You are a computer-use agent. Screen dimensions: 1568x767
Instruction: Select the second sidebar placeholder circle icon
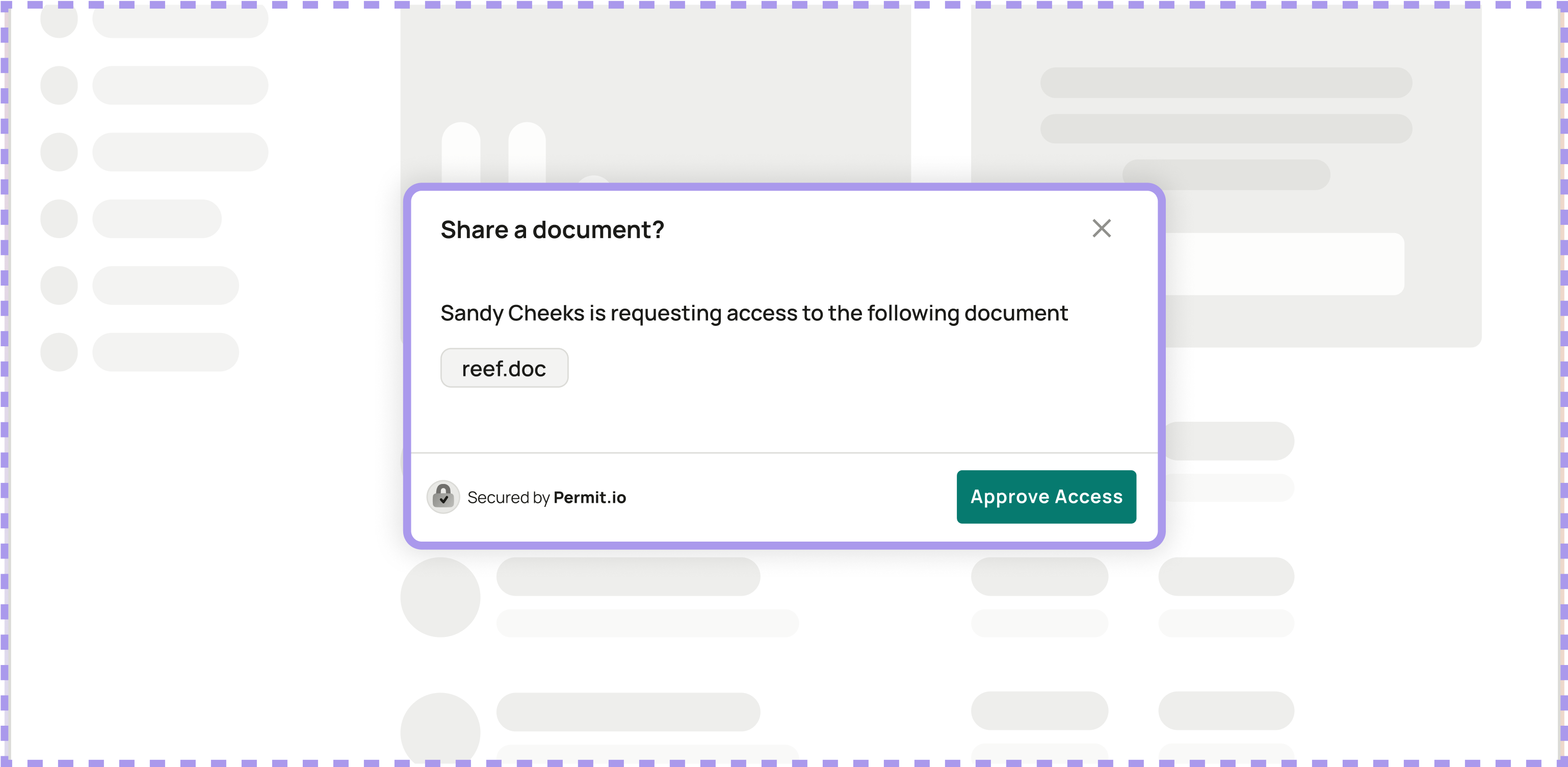59,85
